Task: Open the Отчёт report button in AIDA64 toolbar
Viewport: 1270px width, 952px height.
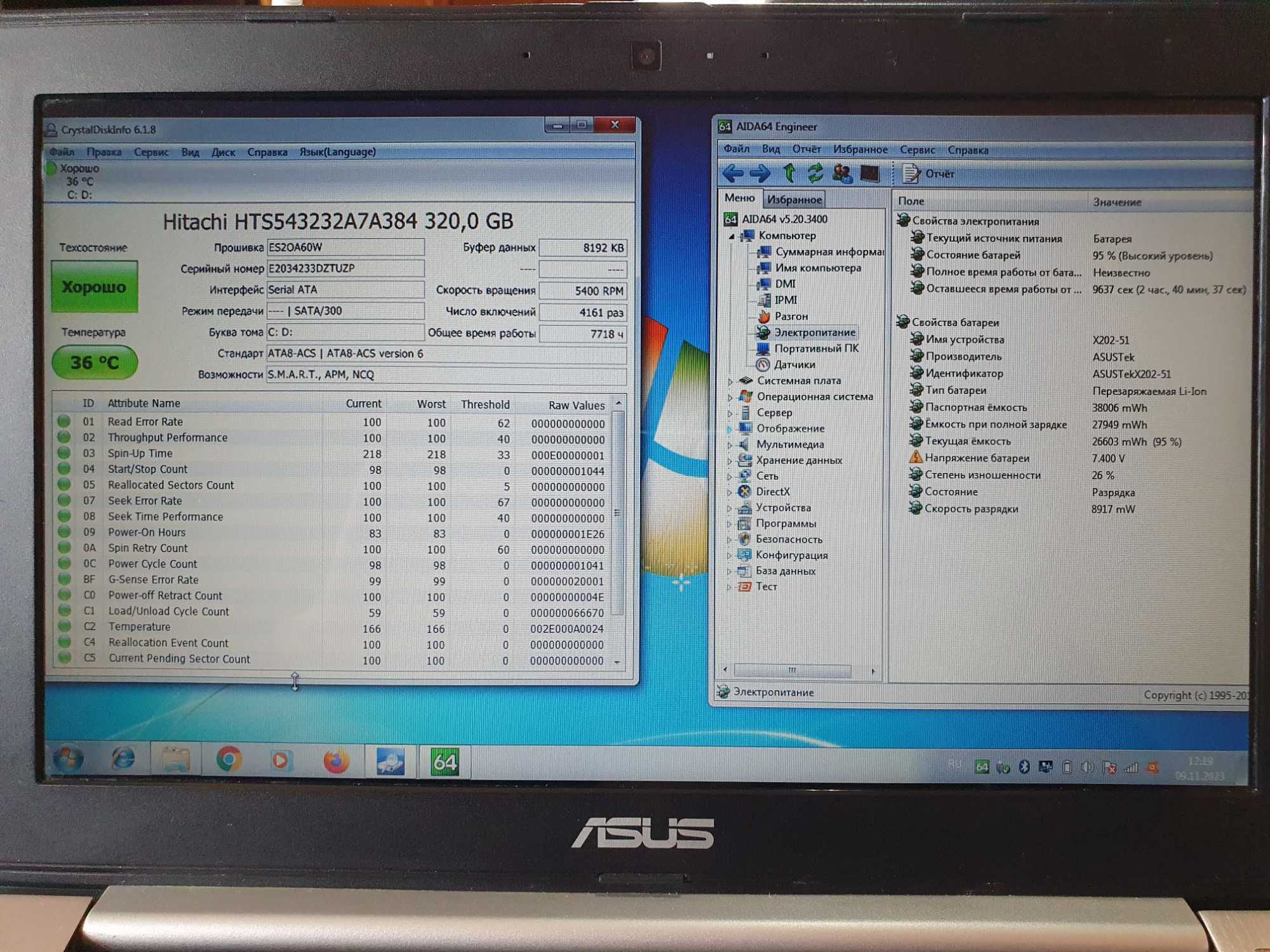Action: [929, 173]
